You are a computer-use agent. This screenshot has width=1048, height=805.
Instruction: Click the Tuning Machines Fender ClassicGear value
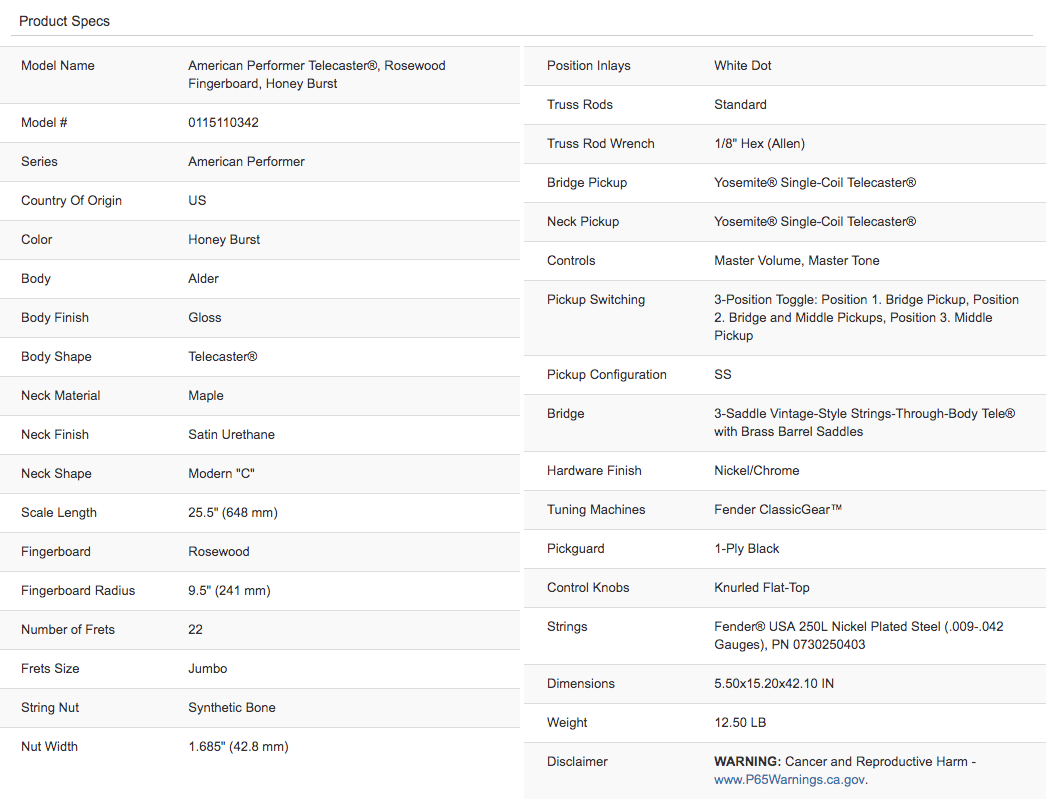[778, 509]
